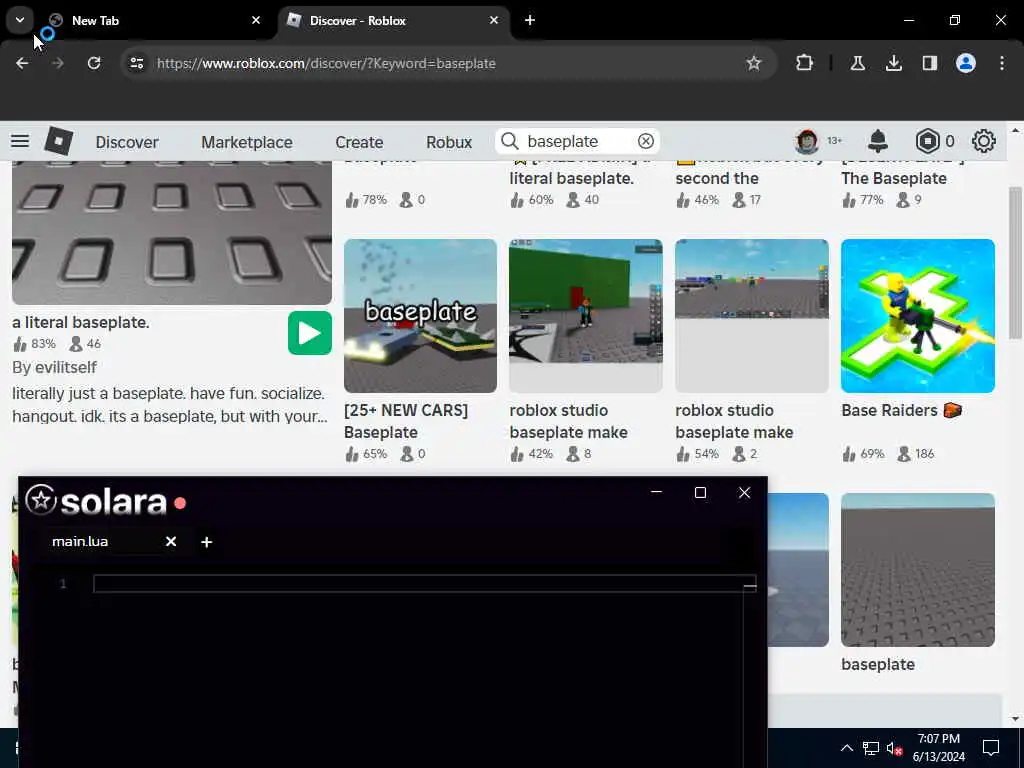Open Chrome extensions puzzle icon
This screenshot has width=1024, height=768.
[805, 63]
